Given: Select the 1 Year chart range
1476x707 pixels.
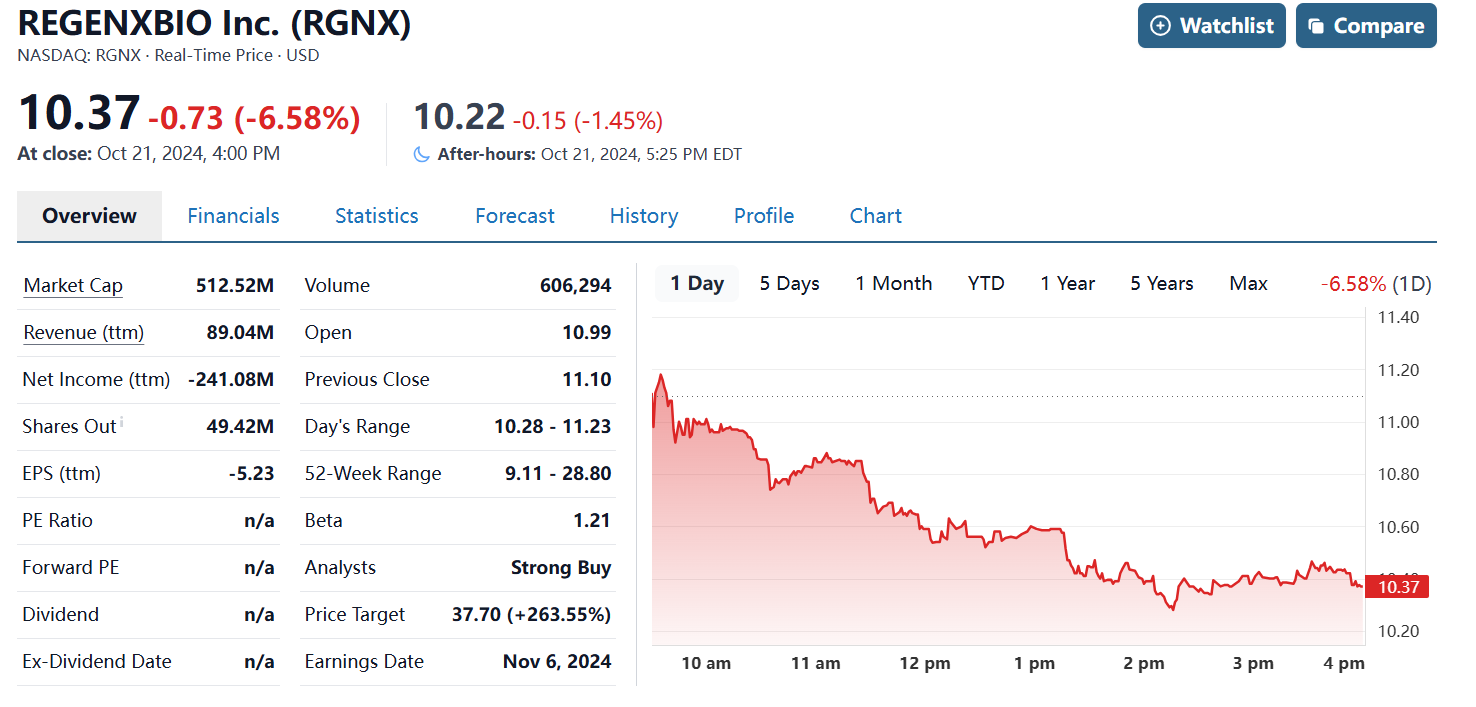Looking at the screenshot, I should (x=1067, y=284).
